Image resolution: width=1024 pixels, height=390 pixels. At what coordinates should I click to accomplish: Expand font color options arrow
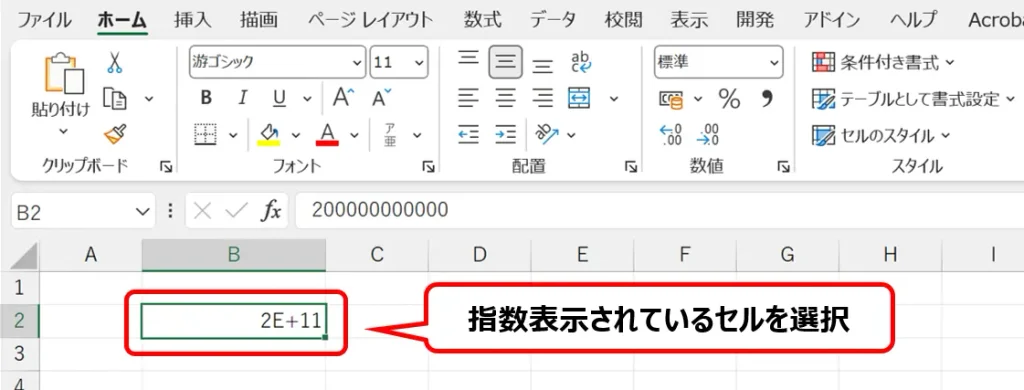tap(355, 135)
